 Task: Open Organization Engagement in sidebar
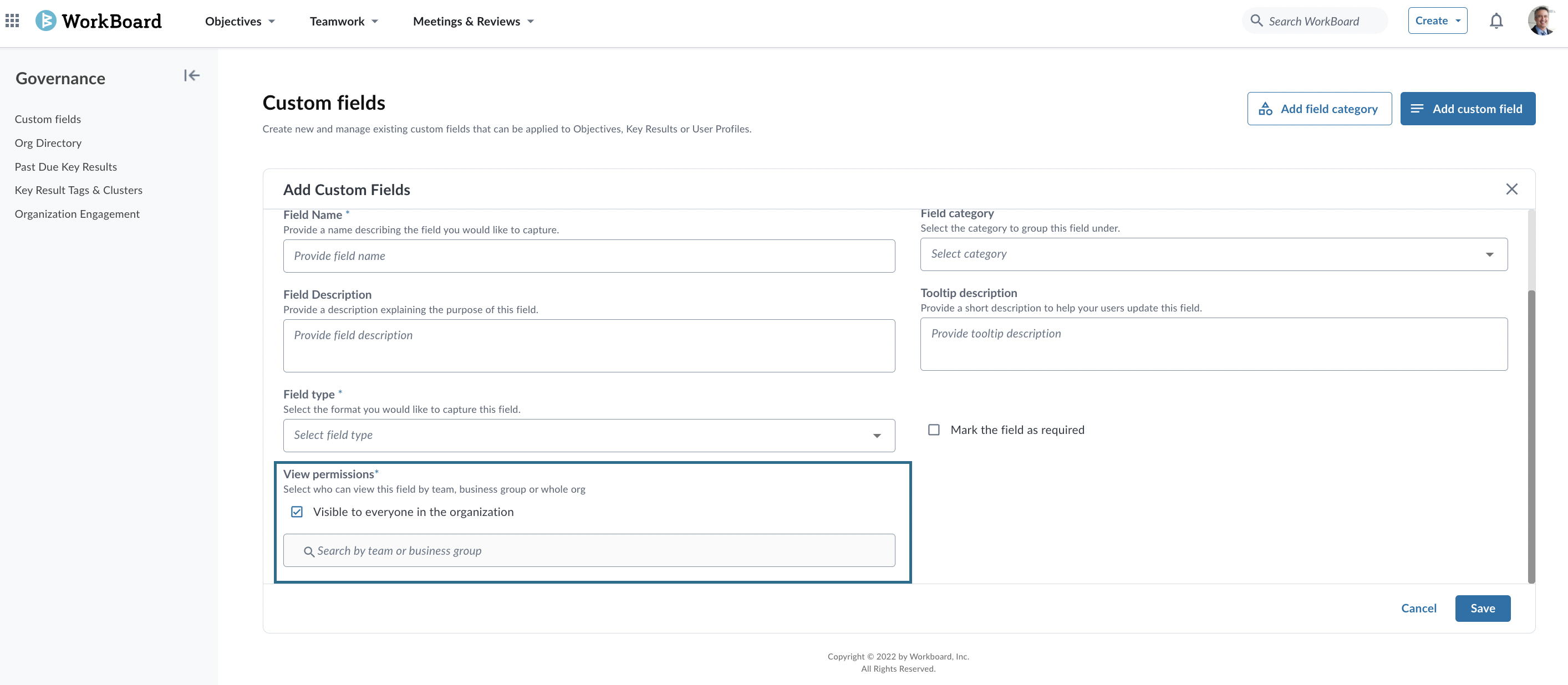coord(77,213)
